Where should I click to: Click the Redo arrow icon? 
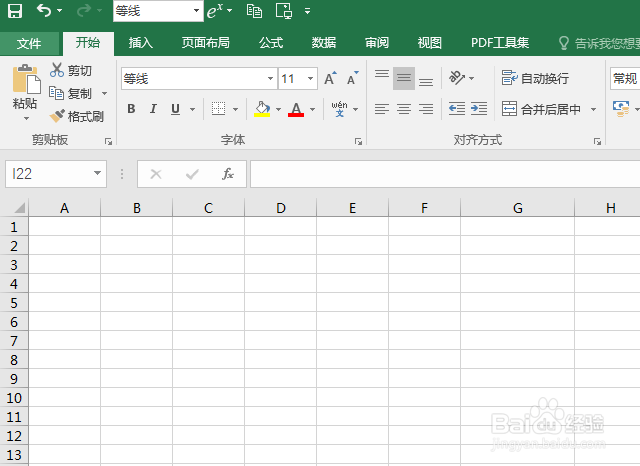[84, 11]
